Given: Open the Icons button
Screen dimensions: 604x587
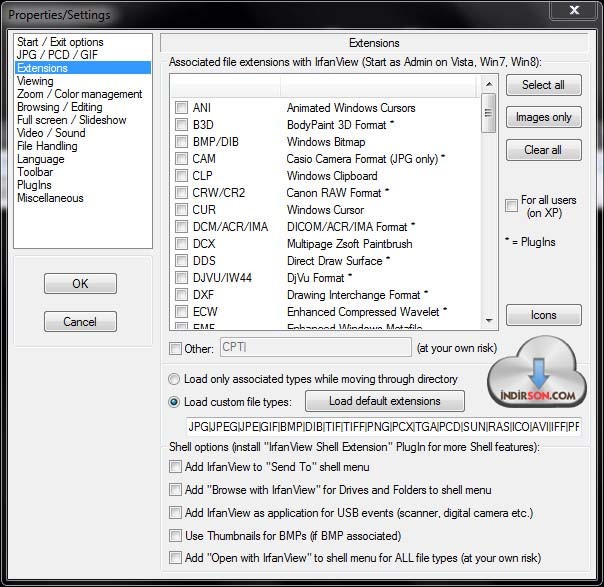Looking at the screenshot, I should (x=544, y=315).
